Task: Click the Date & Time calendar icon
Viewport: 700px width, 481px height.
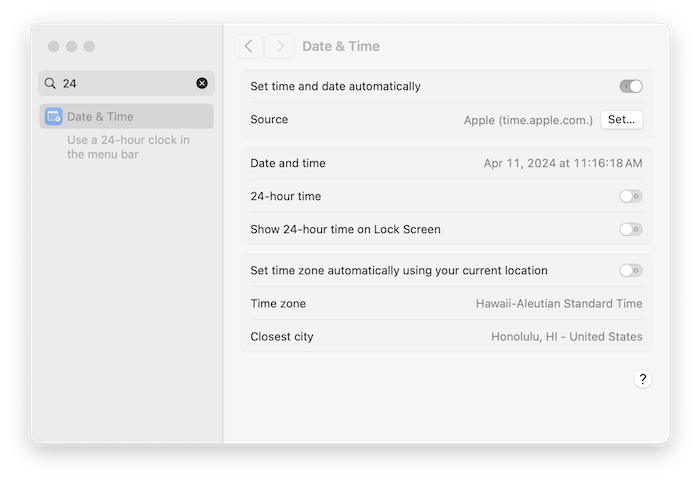Action: click(x=54, y=117)
